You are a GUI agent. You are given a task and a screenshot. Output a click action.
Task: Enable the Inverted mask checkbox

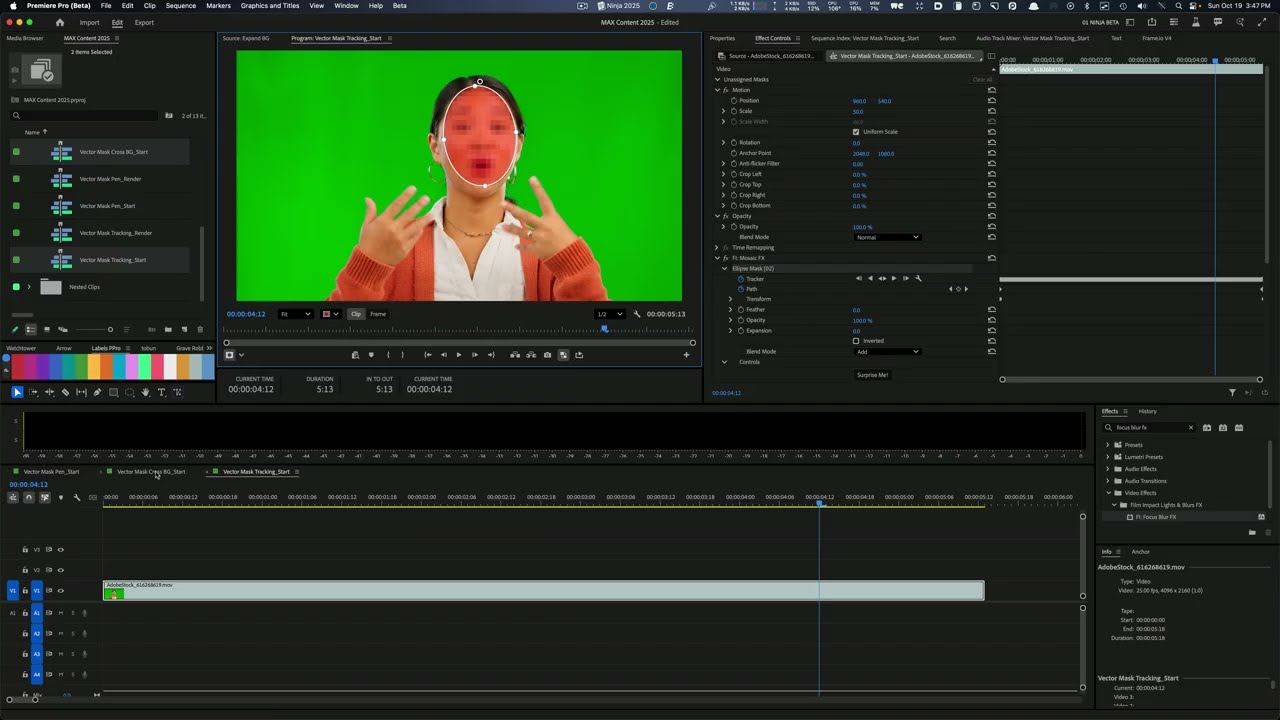856,341
